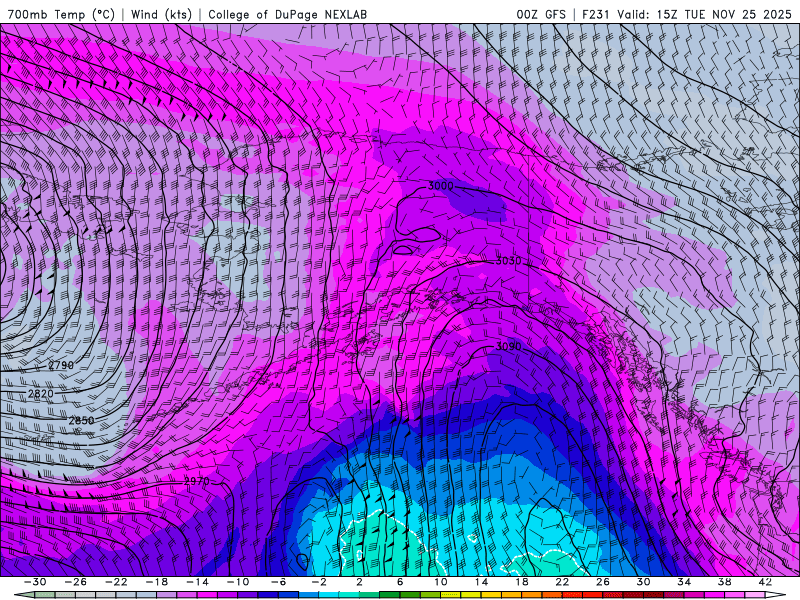Click the -2 color scale label
800x600 pixels.
click(x=318, y=582)
